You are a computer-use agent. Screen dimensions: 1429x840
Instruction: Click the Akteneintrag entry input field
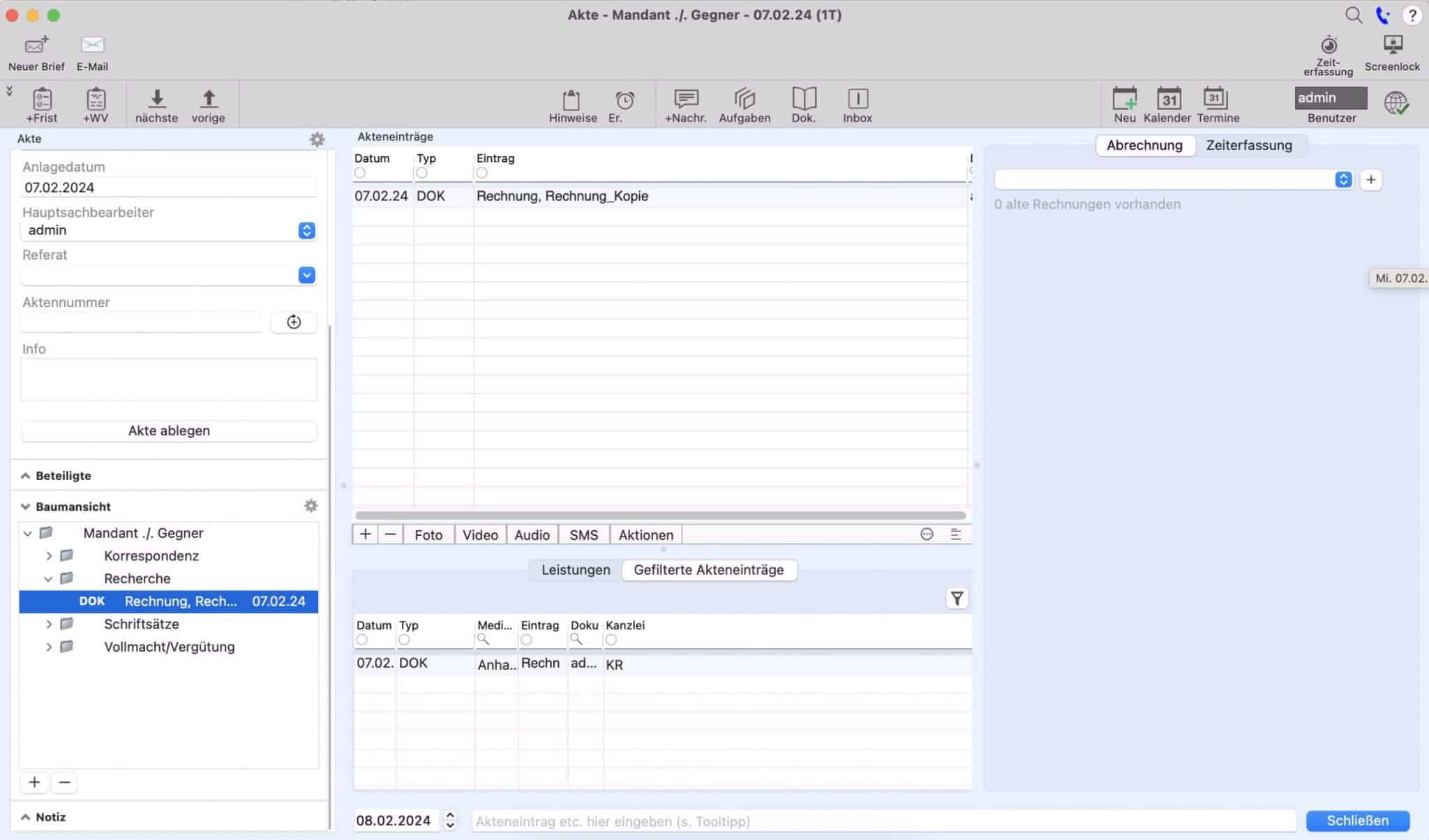pyautogui.click(x=883, y=821)
